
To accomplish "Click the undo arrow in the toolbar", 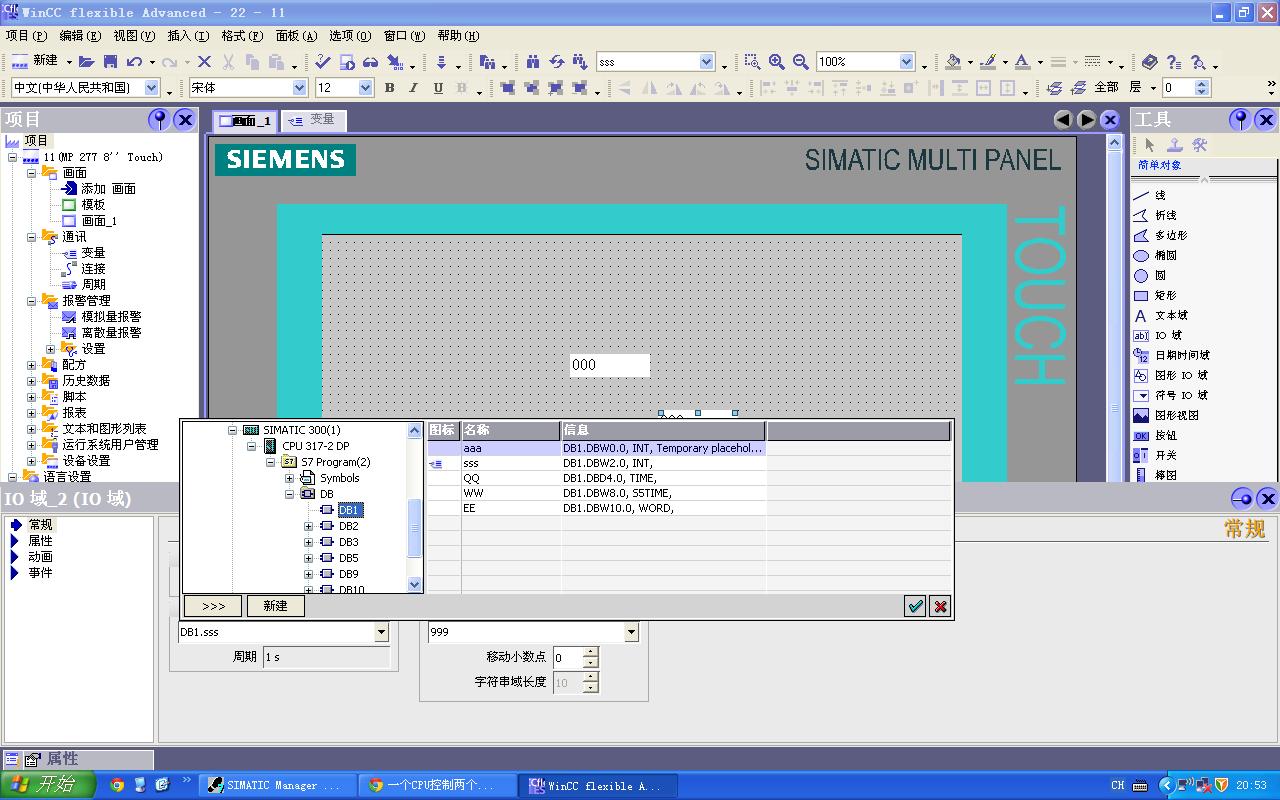I will (134, 62).
